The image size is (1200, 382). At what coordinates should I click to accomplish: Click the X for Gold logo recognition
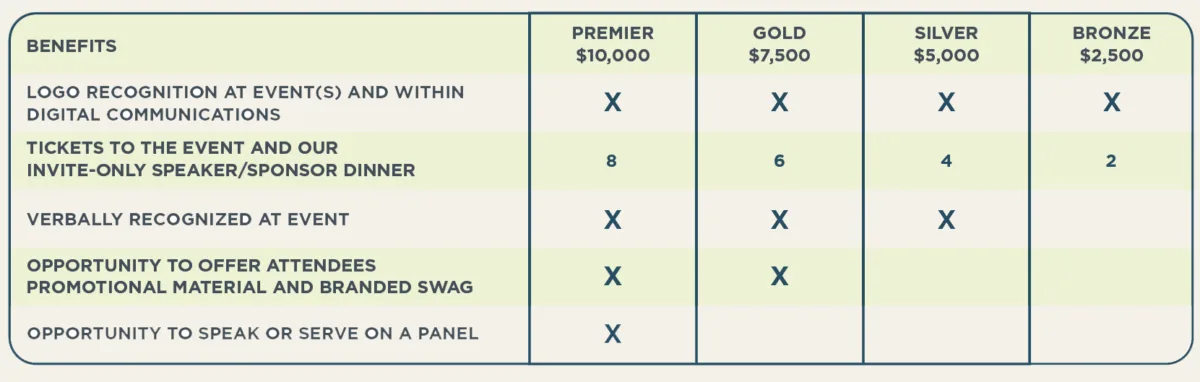[779, 102]
